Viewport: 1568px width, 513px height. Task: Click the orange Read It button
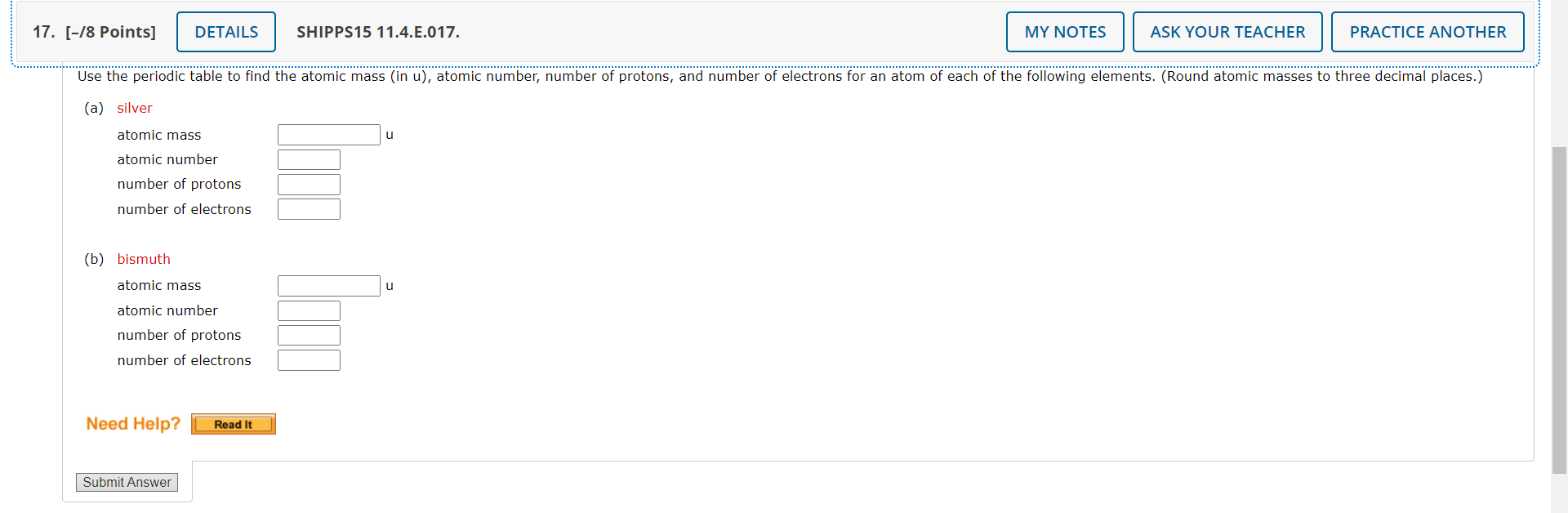click(x=233, y=424)
